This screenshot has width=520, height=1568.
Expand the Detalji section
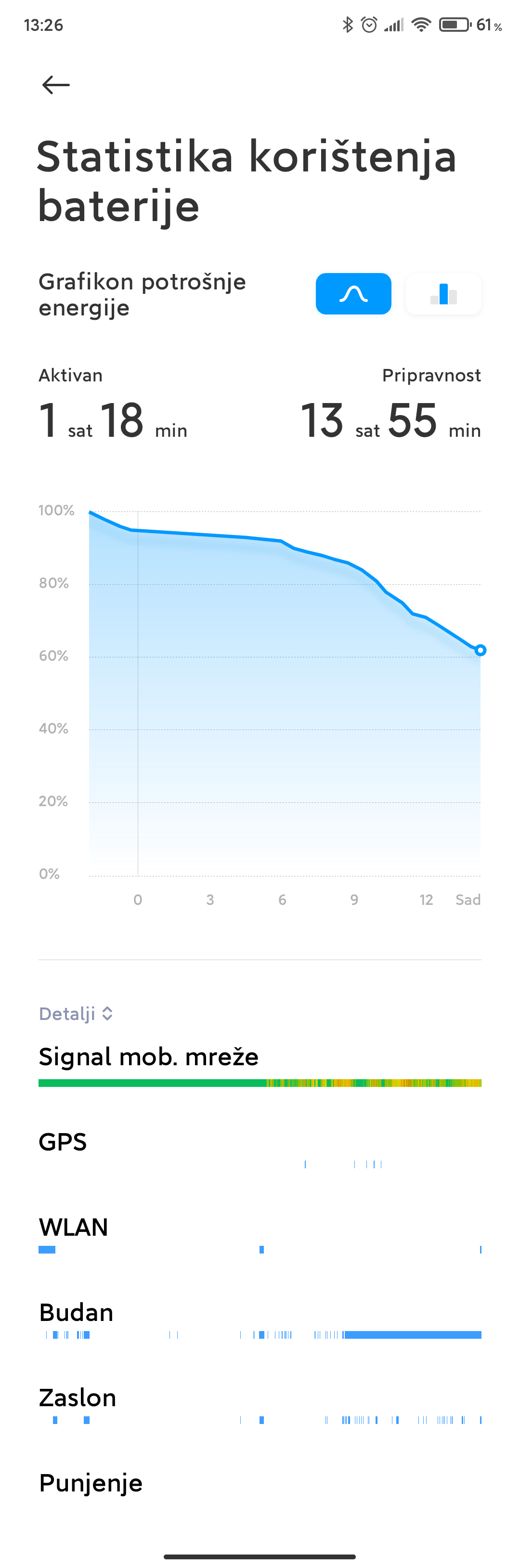76,1014
